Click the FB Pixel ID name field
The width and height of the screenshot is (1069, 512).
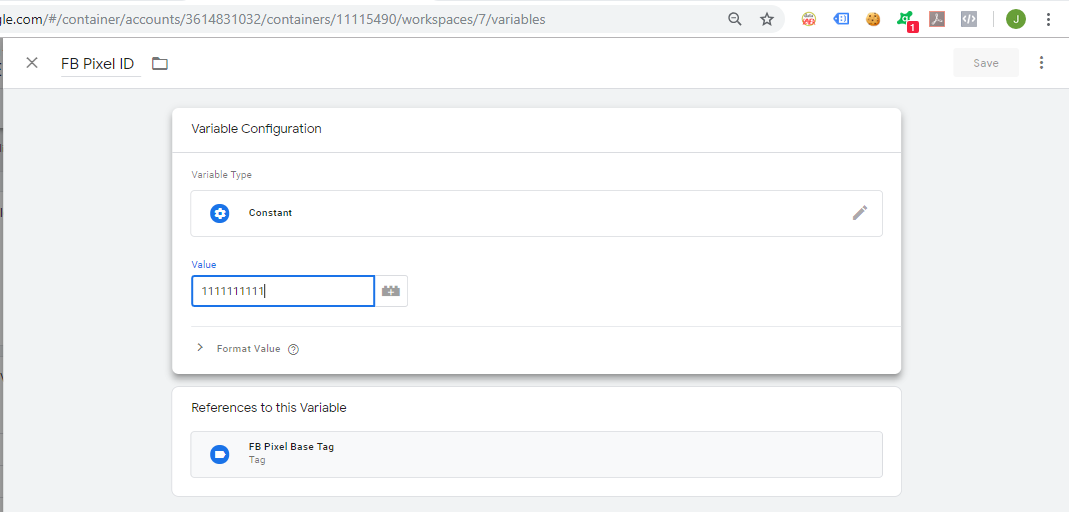coord(97,64)
